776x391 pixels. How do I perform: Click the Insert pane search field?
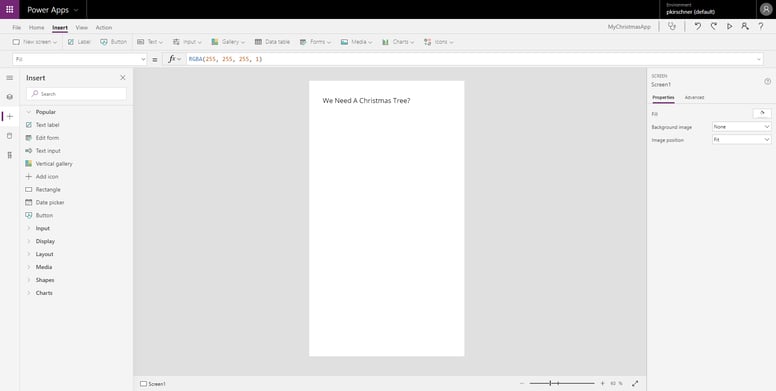click(77, 94)
